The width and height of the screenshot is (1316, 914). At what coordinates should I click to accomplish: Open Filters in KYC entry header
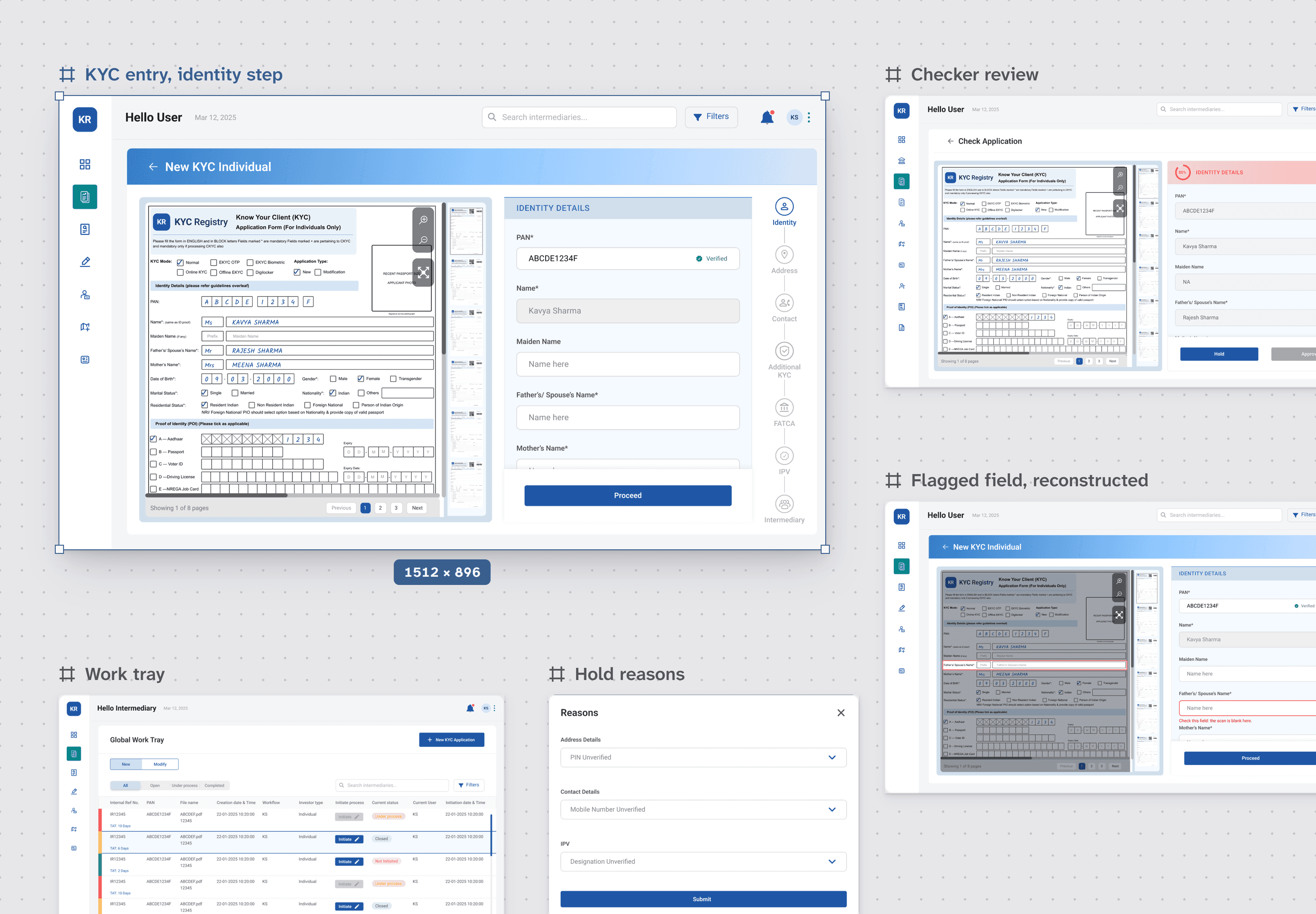point(711,117)
